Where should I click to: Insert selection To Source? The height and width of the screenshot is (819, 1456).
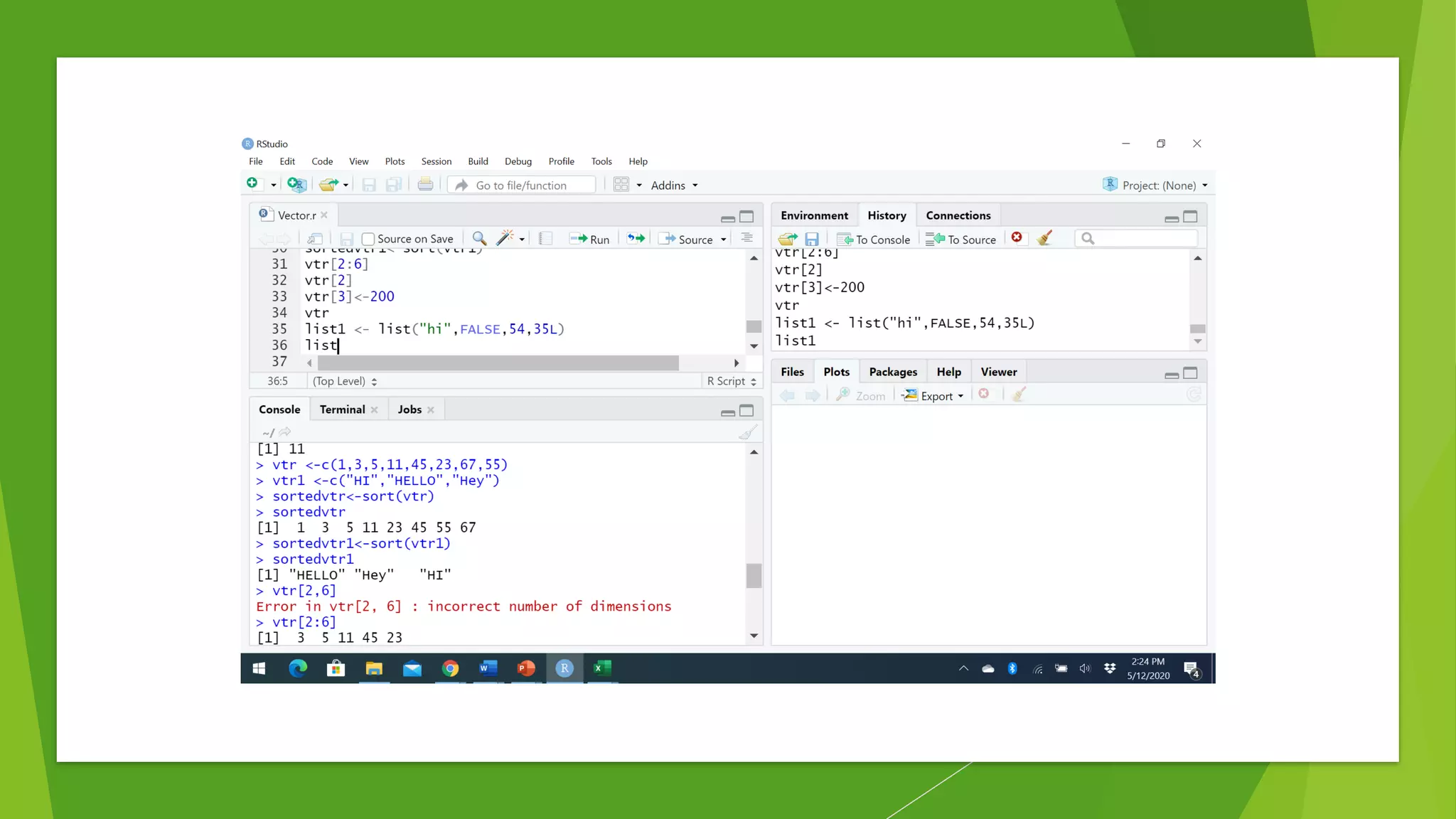pyautogui.click(x=961, y=240)
